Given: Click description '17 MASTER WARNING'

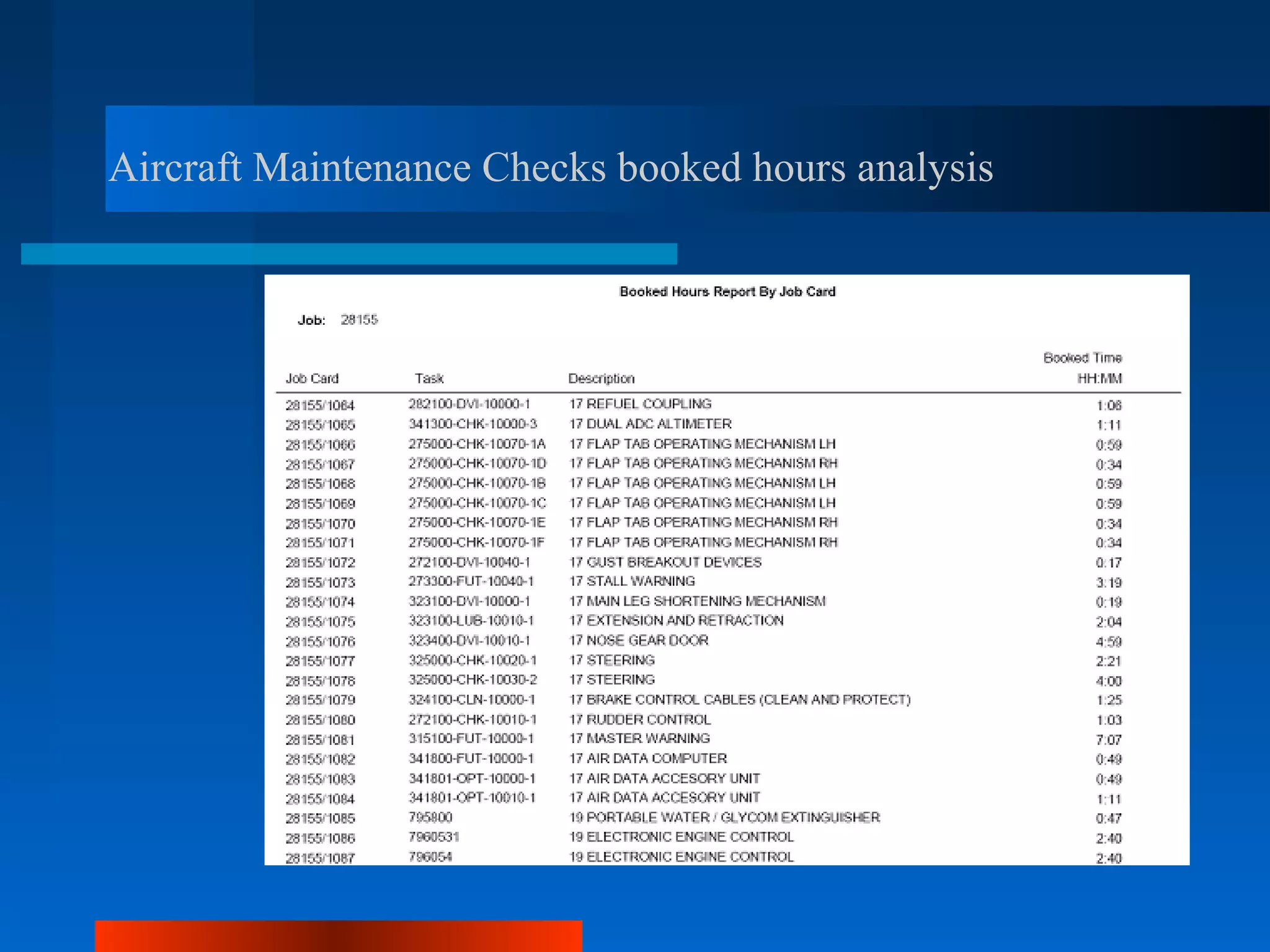Looking at the screenshot, I should (639, 739).
